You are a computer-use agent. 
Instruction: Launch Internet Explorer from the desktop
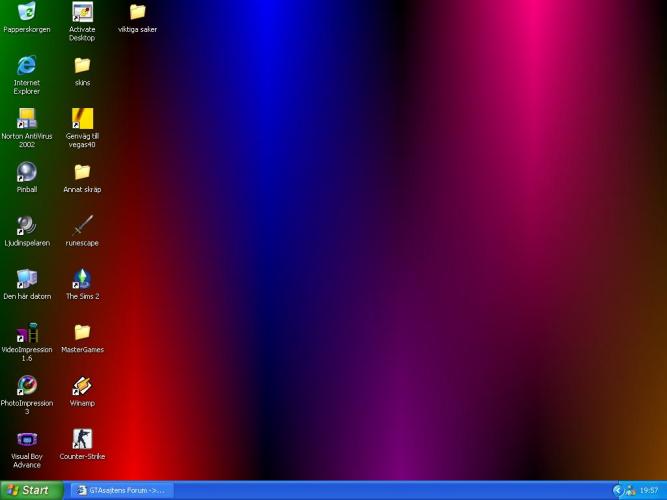[27, 66]
